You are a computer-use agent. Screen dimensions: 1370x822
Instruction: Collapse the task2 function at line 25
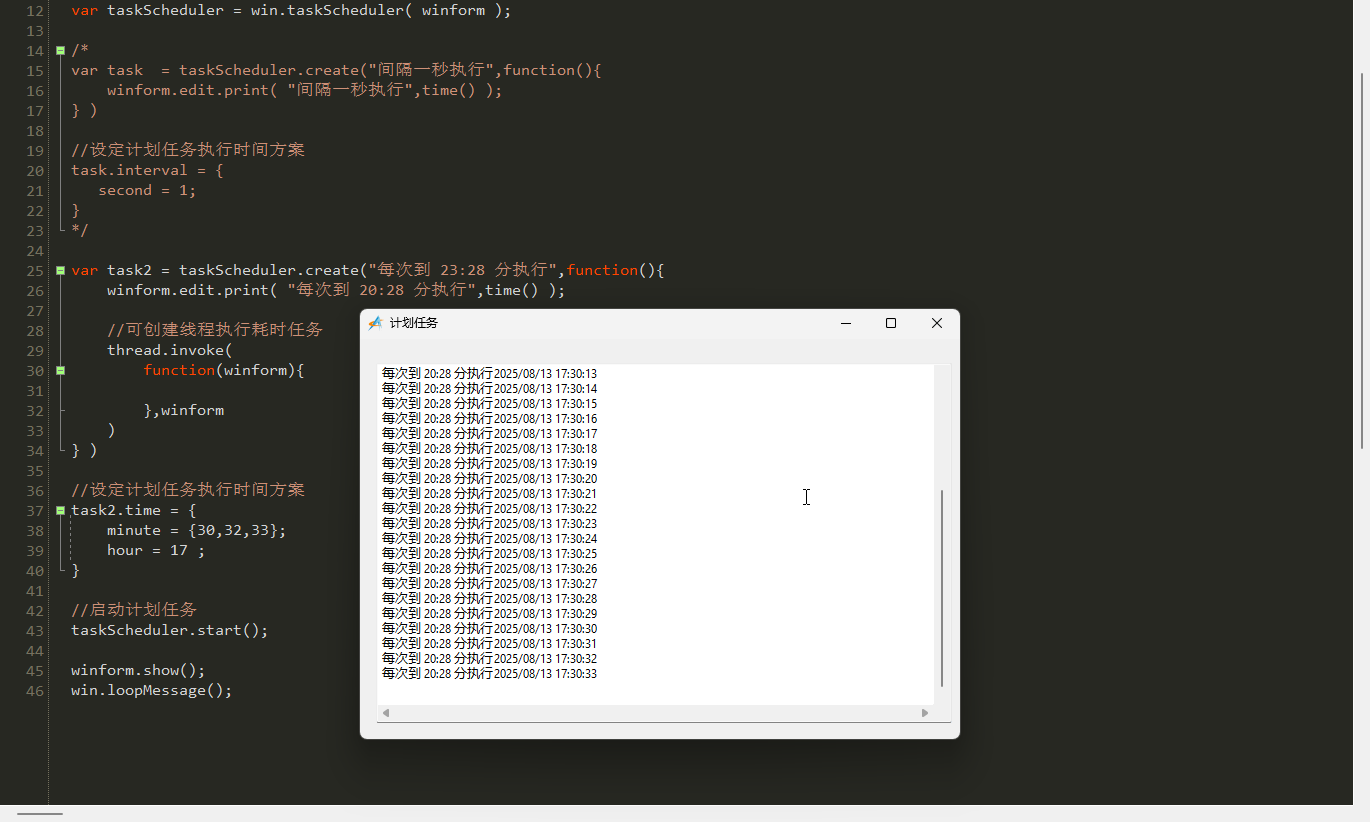pyautogui.click(x=61, y=270)
